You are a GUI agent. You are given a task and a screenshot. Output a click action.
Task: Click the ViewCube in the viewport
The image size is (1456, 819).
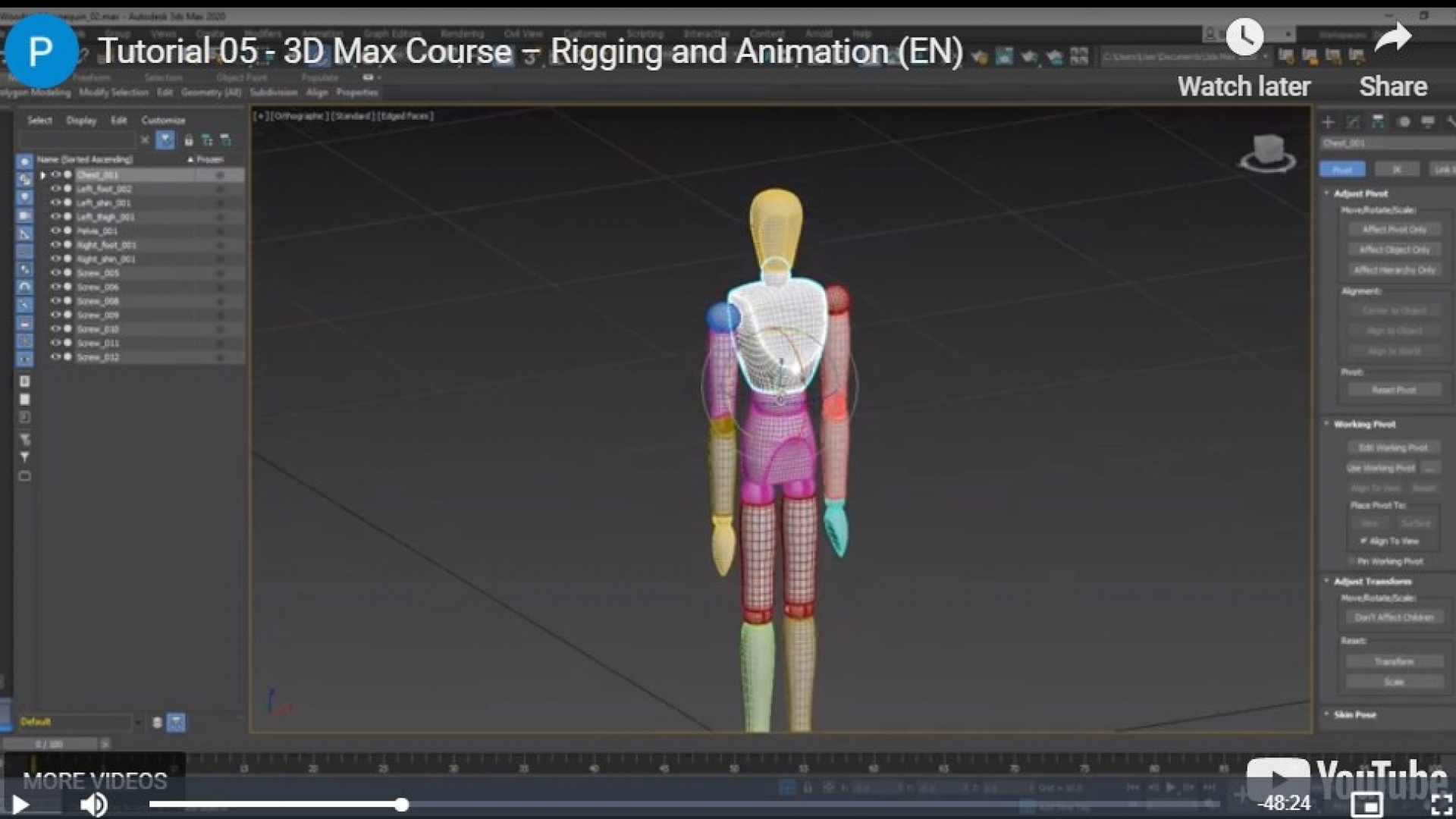click(1267, 152)
